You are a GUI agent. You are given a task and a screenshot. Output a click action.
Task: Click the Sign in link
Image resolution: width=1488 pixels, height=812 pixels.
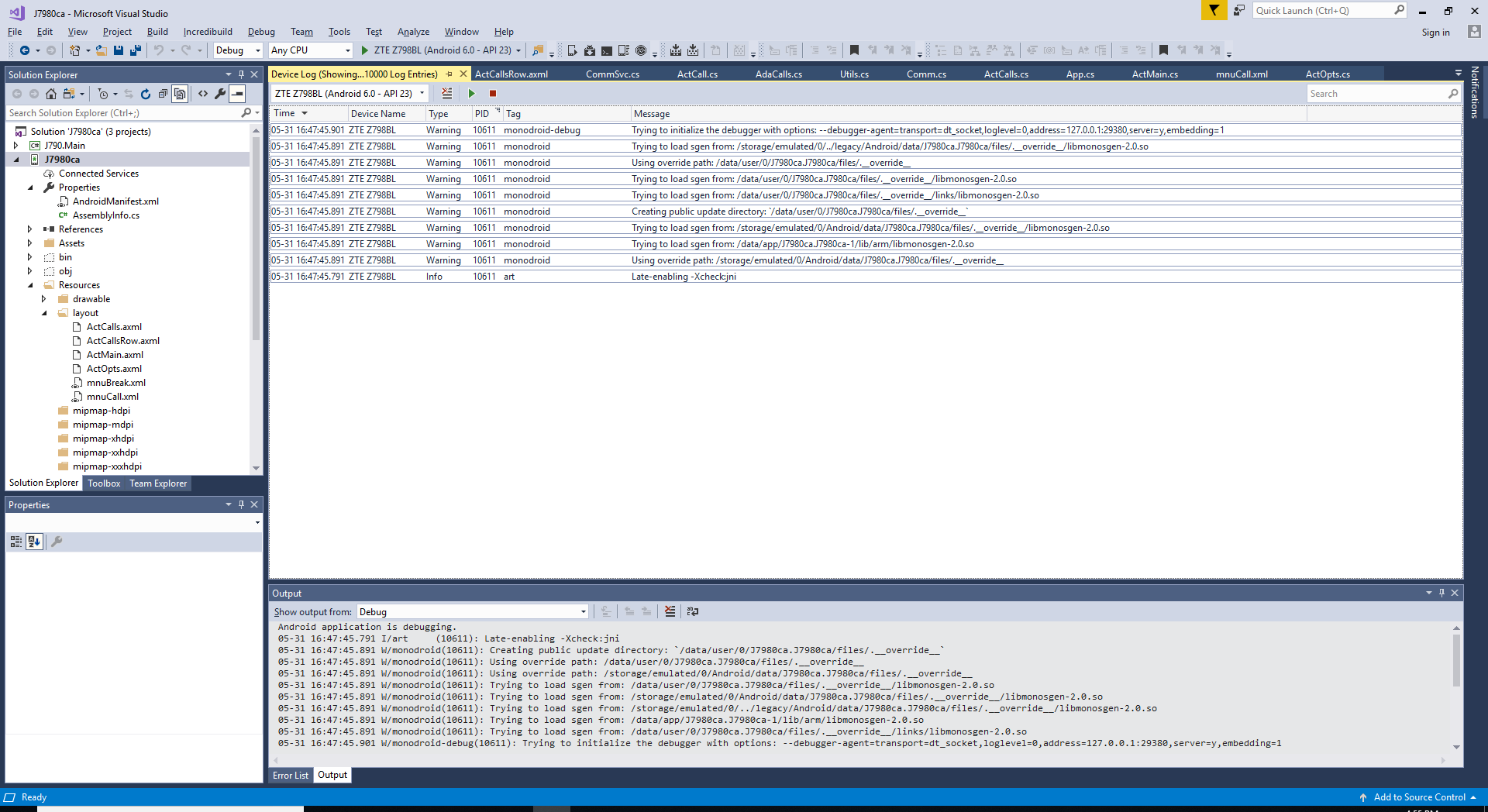(1435, 33)
